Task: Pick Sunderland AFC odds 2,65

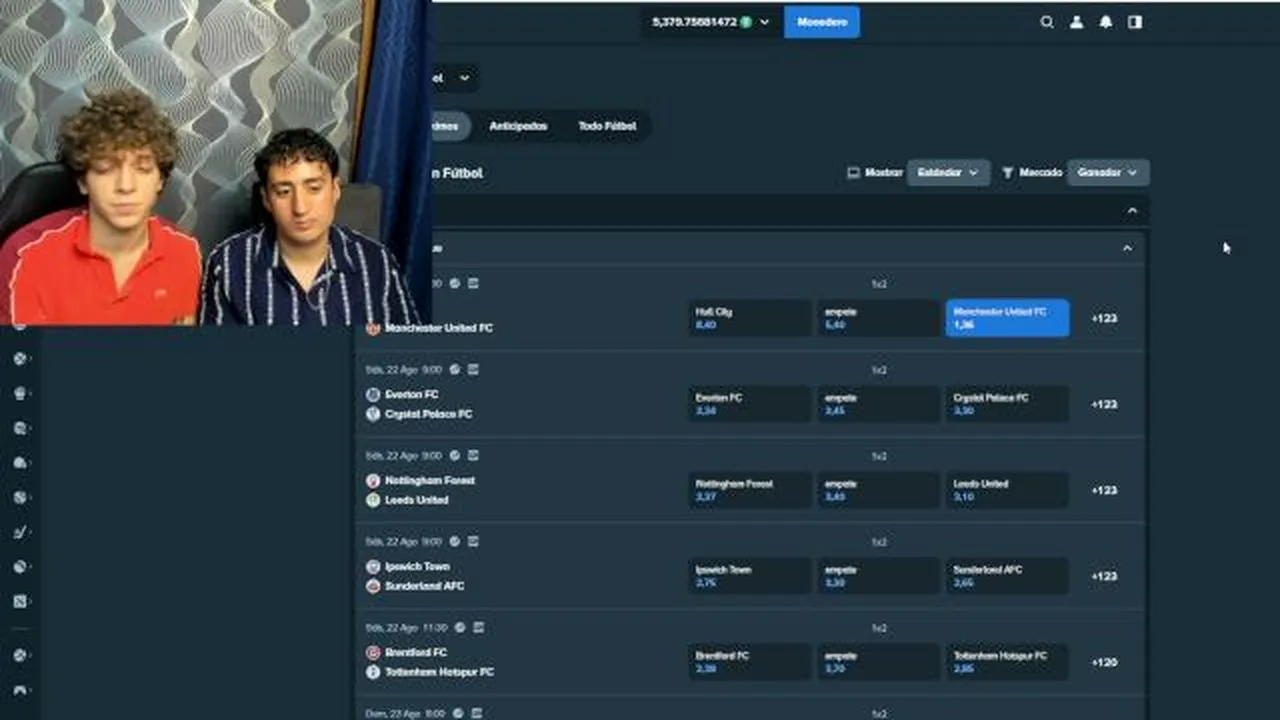Action: [x=1007, y=576]
